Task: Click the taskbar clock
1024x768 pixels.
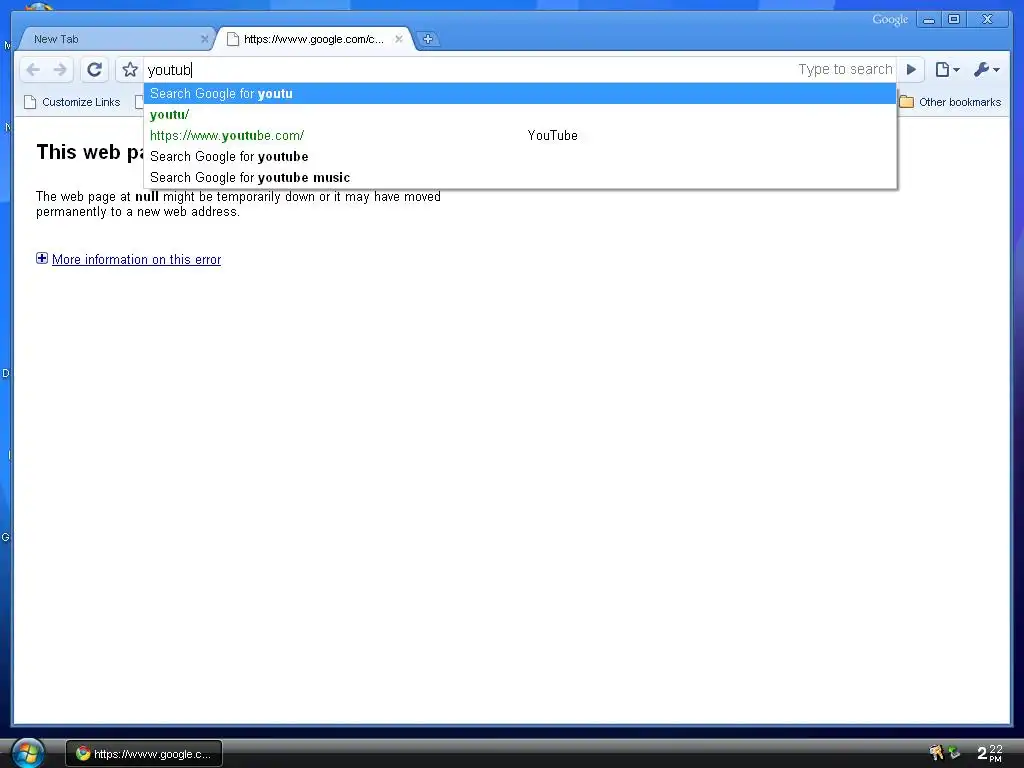Action: point(989,753)
